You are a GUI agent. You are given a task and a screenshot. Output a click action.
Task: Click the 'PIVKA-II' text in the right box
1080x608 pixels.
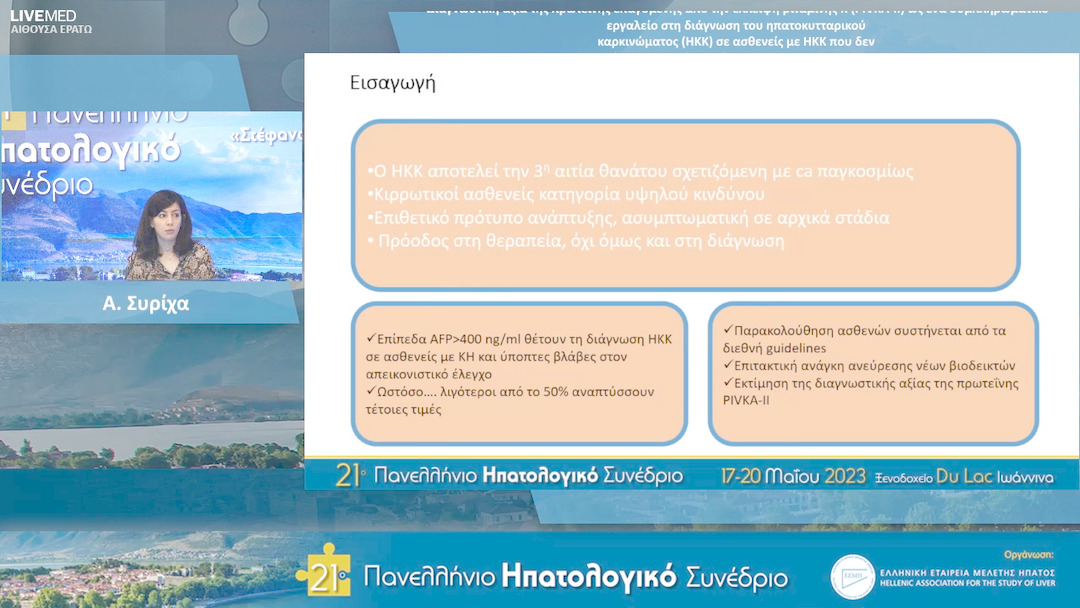pos(746,400)
